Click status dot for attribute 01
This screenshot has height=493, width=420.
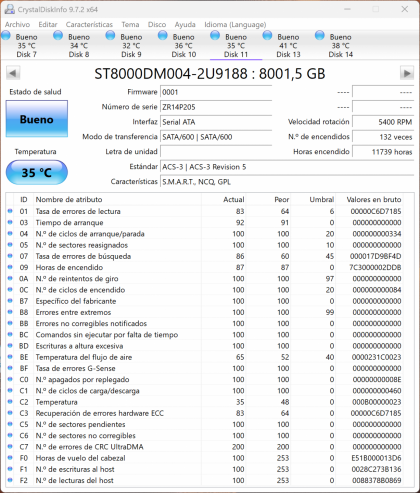point(10,211)
